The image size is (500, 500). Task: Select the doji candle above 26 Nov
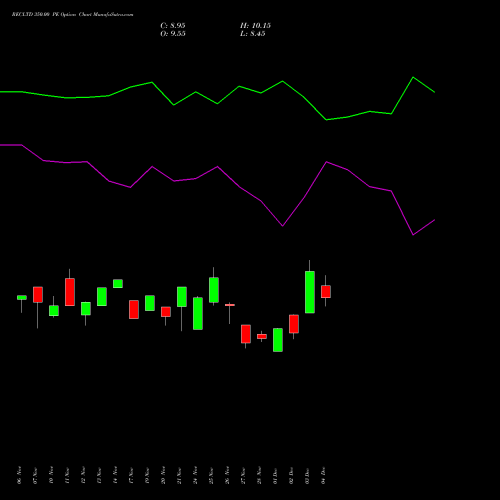[x=230, y=305]
